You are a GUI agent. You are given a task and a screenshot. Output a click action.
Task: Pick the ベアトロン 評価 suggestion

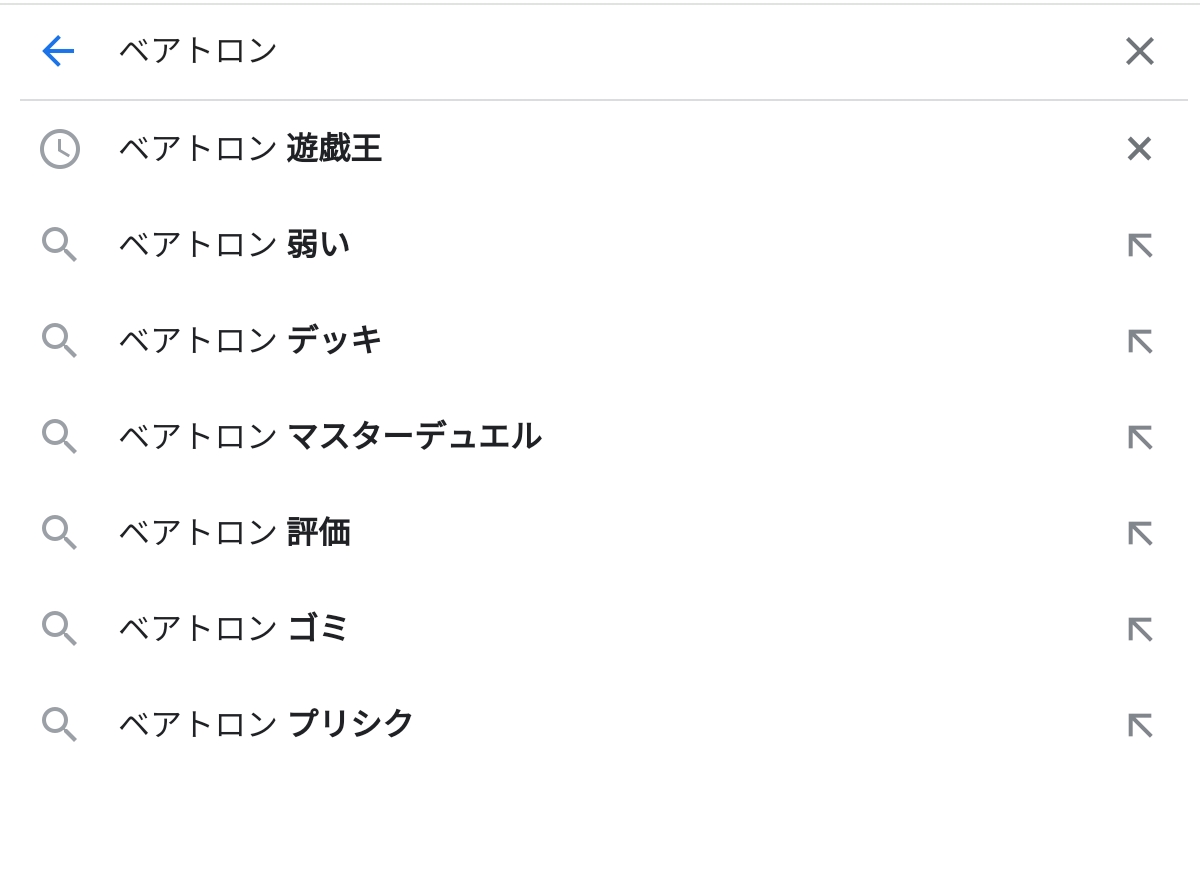click(x=234, y=533)
